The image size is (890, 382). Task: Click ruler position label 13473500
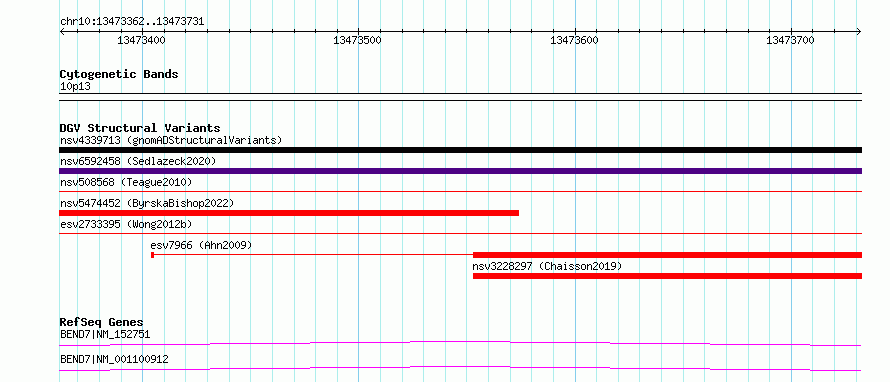(358, 40)
